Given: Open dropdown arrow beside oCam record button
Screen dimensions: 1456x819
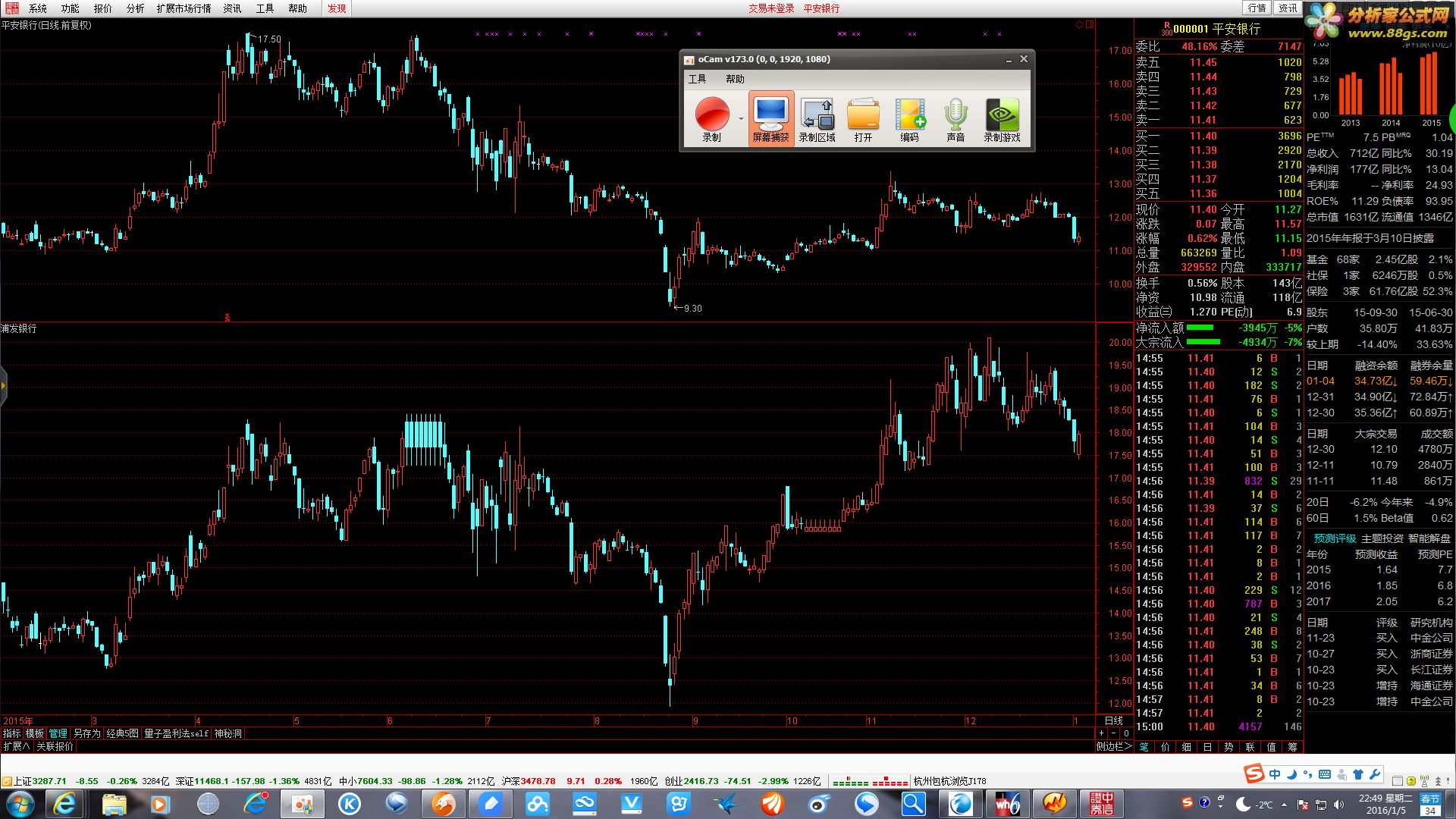Looking at the screenshot, I should 741,119.
